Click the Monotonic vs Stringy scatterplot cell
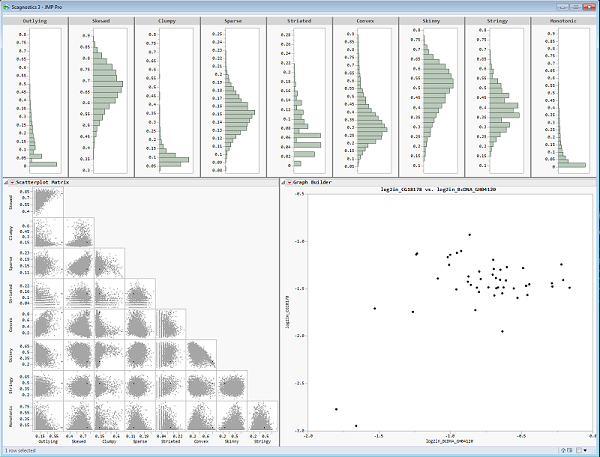Image resolution: width=600 pixels, height=457 pixels. click(x=262, y=416)
